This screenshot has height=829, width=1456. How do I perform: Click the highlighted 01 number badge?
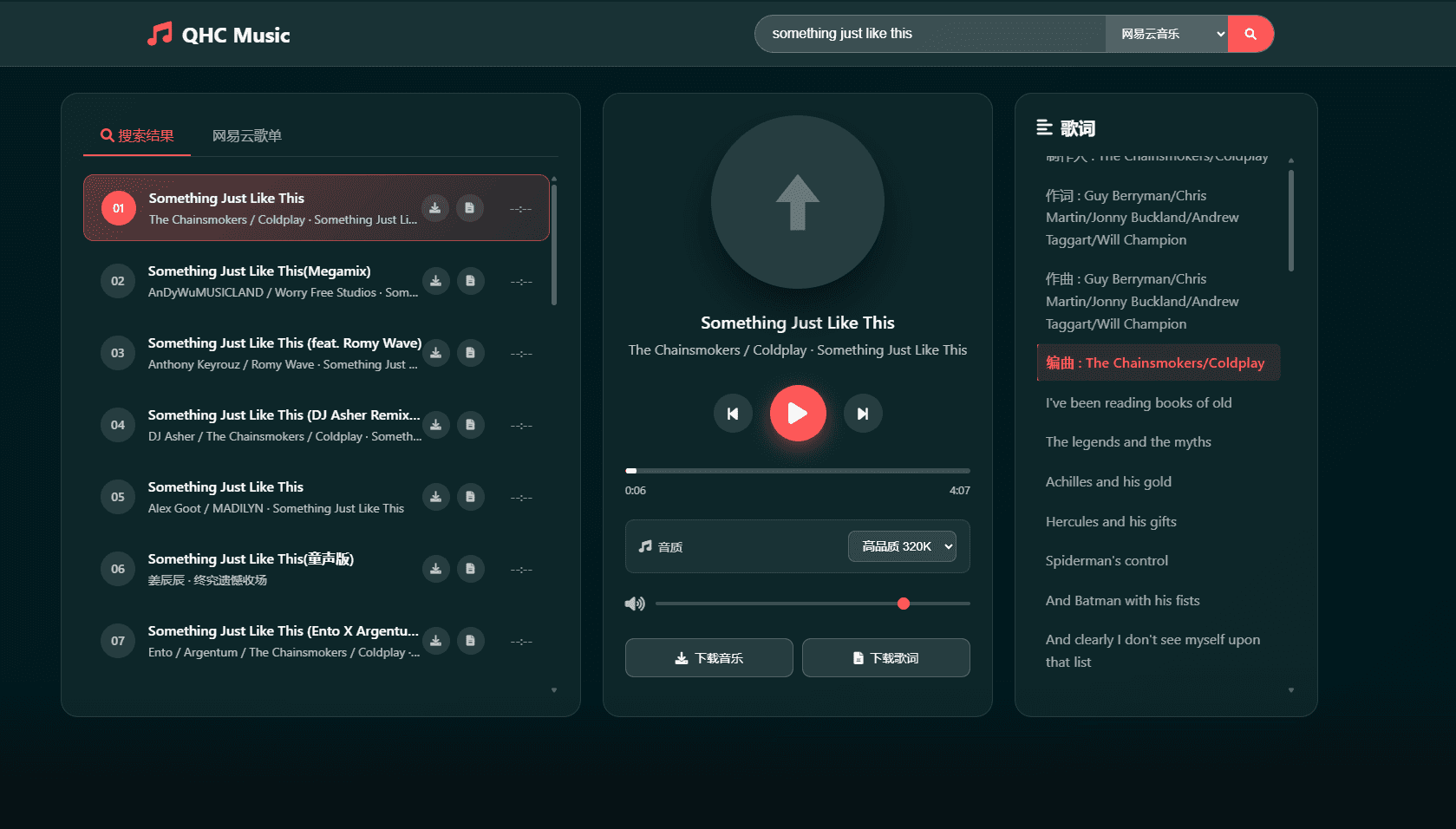point(119,208)
